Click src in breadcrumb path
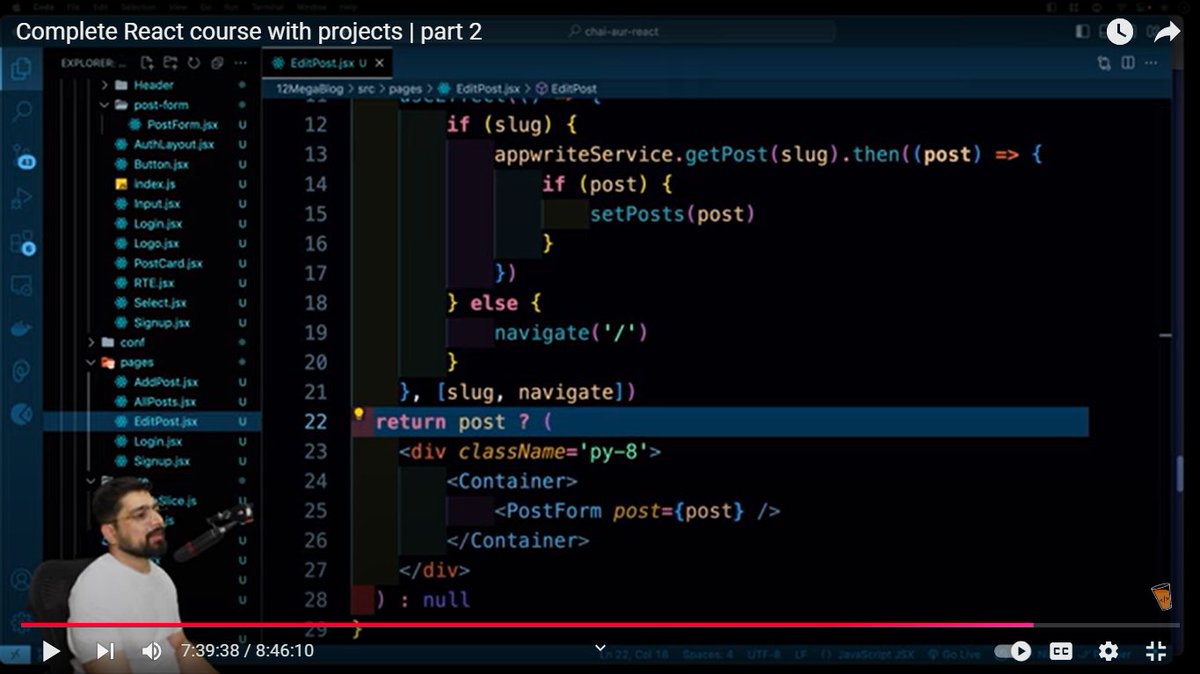This screenshot has height=674, width=1200. [x=368, y=89]
